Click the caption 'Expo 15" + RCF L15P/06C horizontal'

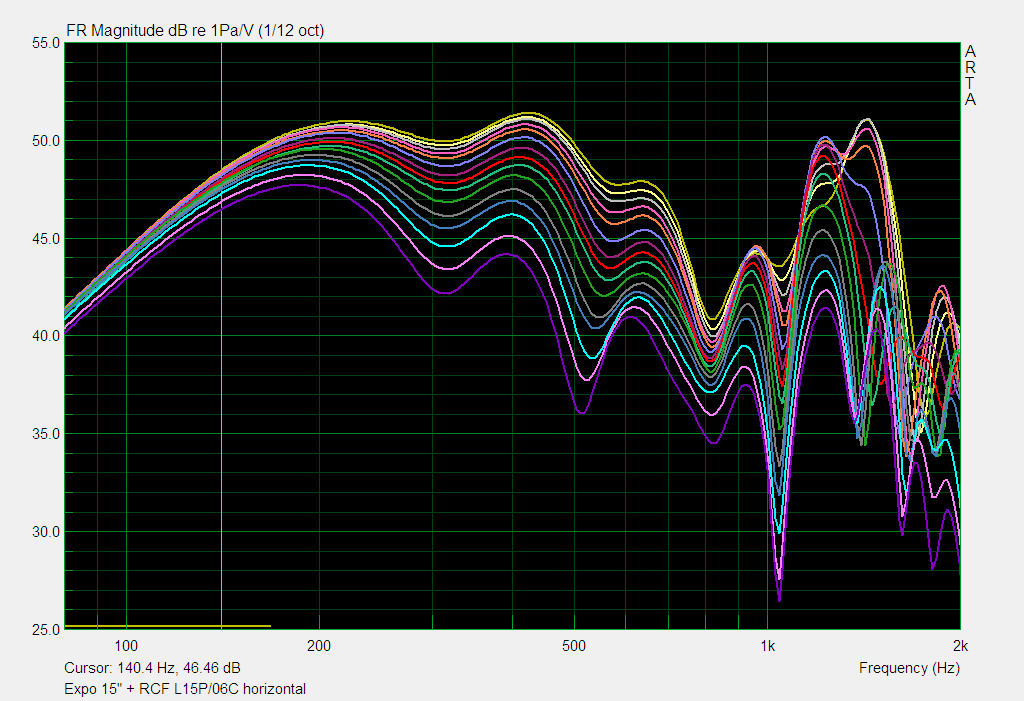click(x=185, y=689)
